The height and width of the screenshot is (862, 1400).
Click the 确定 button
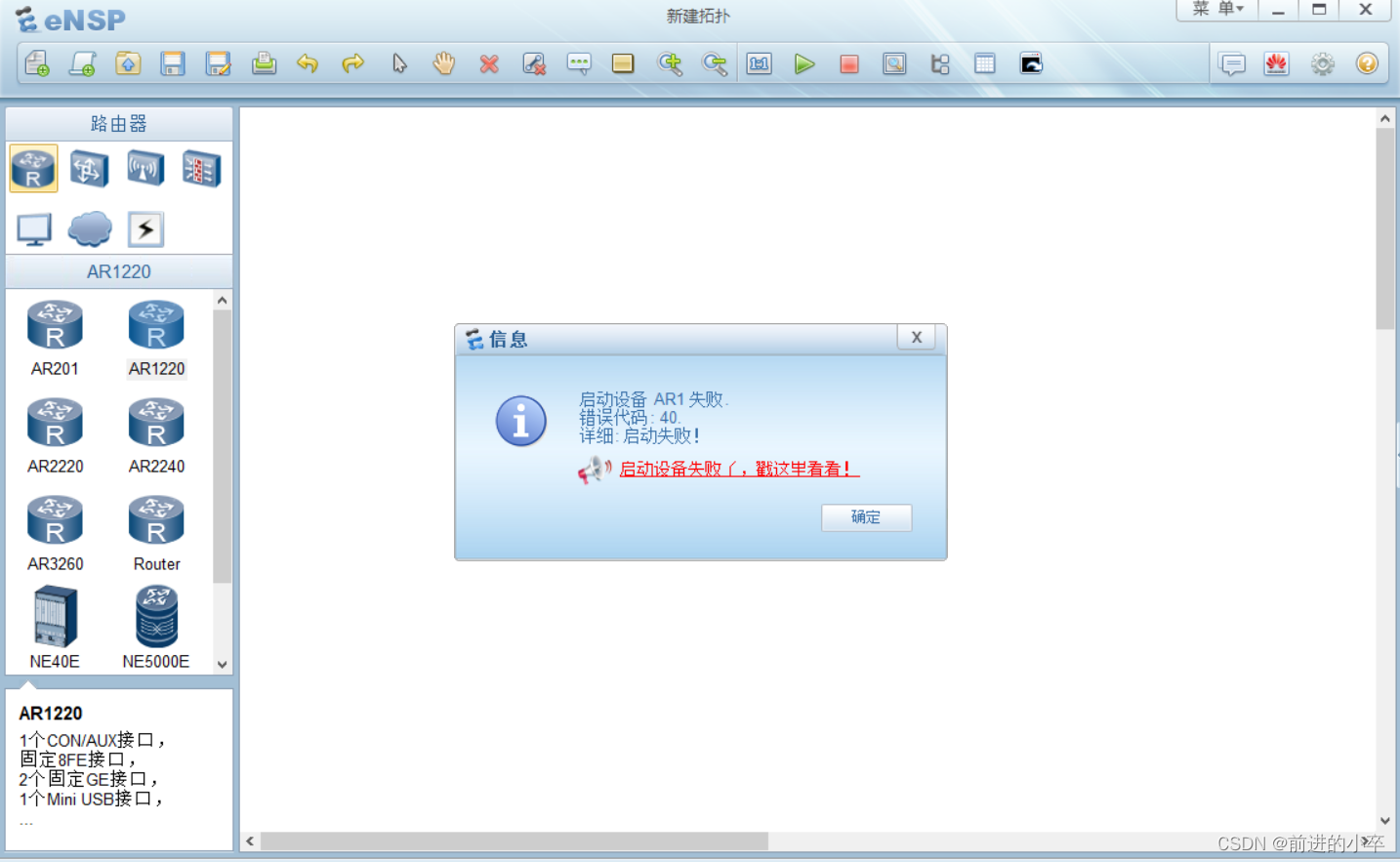[866, 517]
